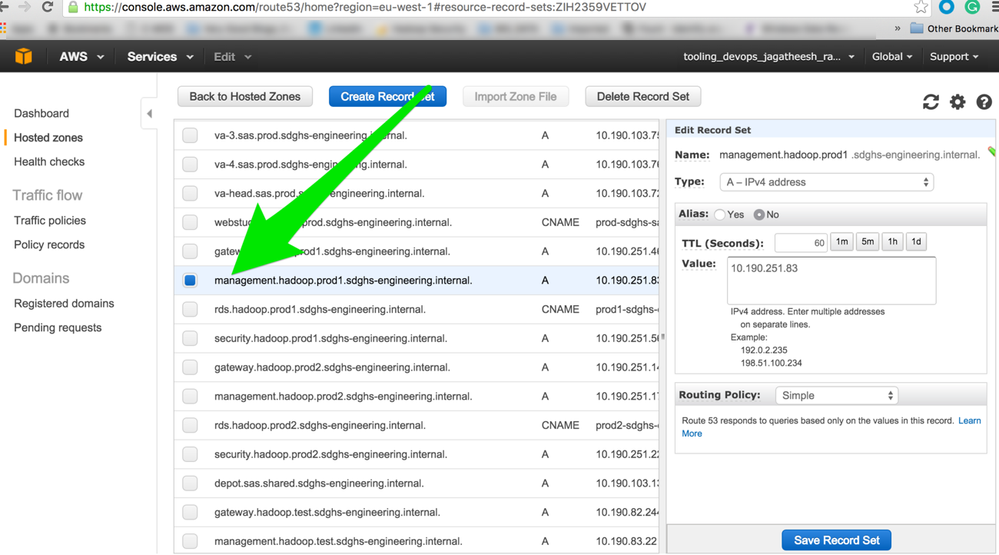Viewport: 999px width, 555px height.
Task: Select row depot.sas.shared.sdghs-engineering.internal.
Action: (417, 483)
